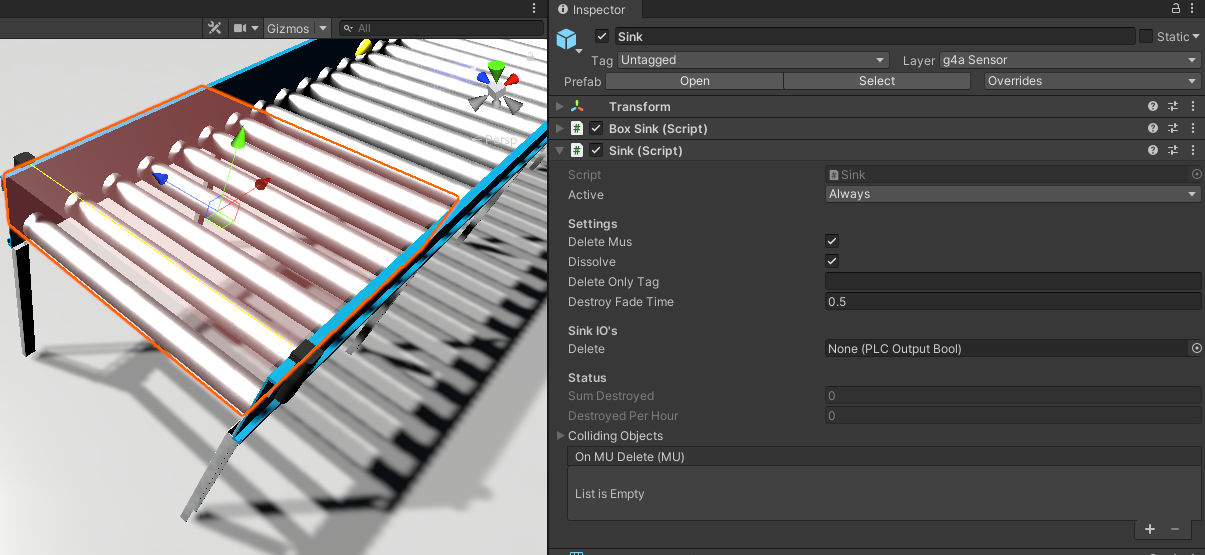Open the scene camera settings icon
Viewport: 1205px width, 555px height.
[x=240, y=28]
